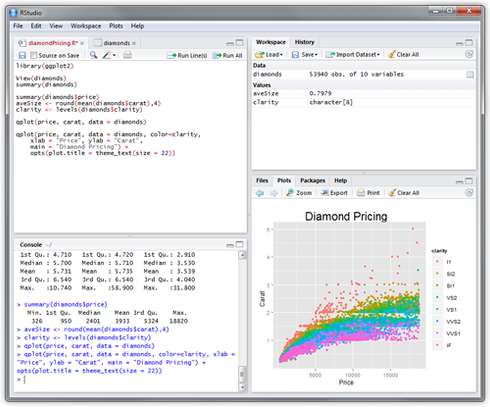Select the Packages tab
Image resolution: width=490 pixels, height=407 pixels.
pyautogui.click(x=313, y=180)
